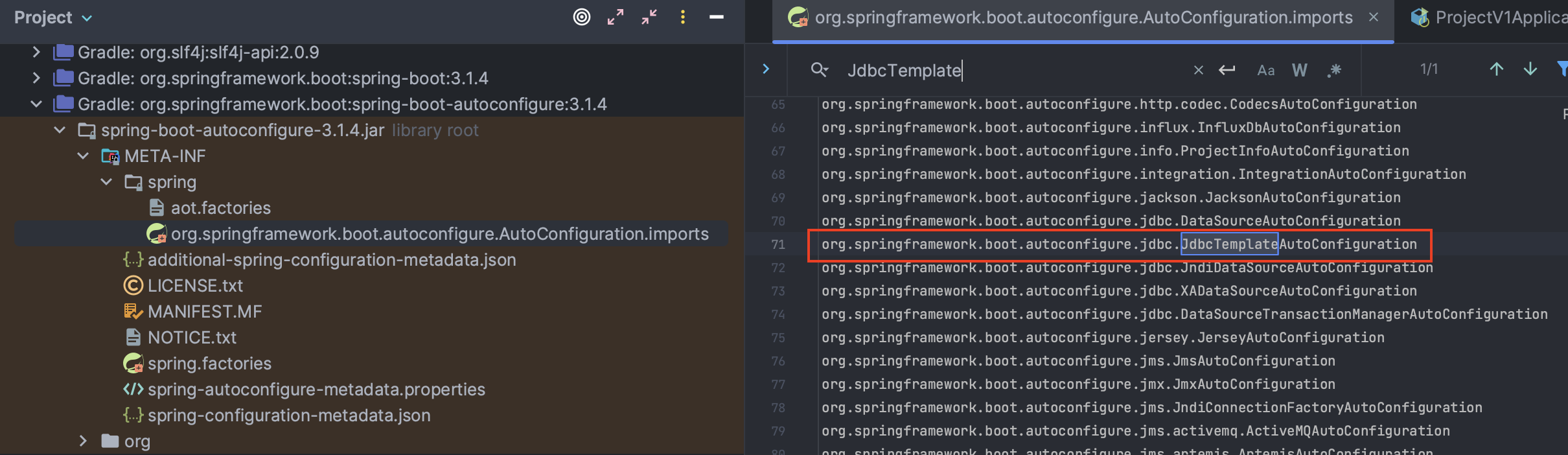
Task: Expand the replace field chevron in search bar
Action: (766, 69)
